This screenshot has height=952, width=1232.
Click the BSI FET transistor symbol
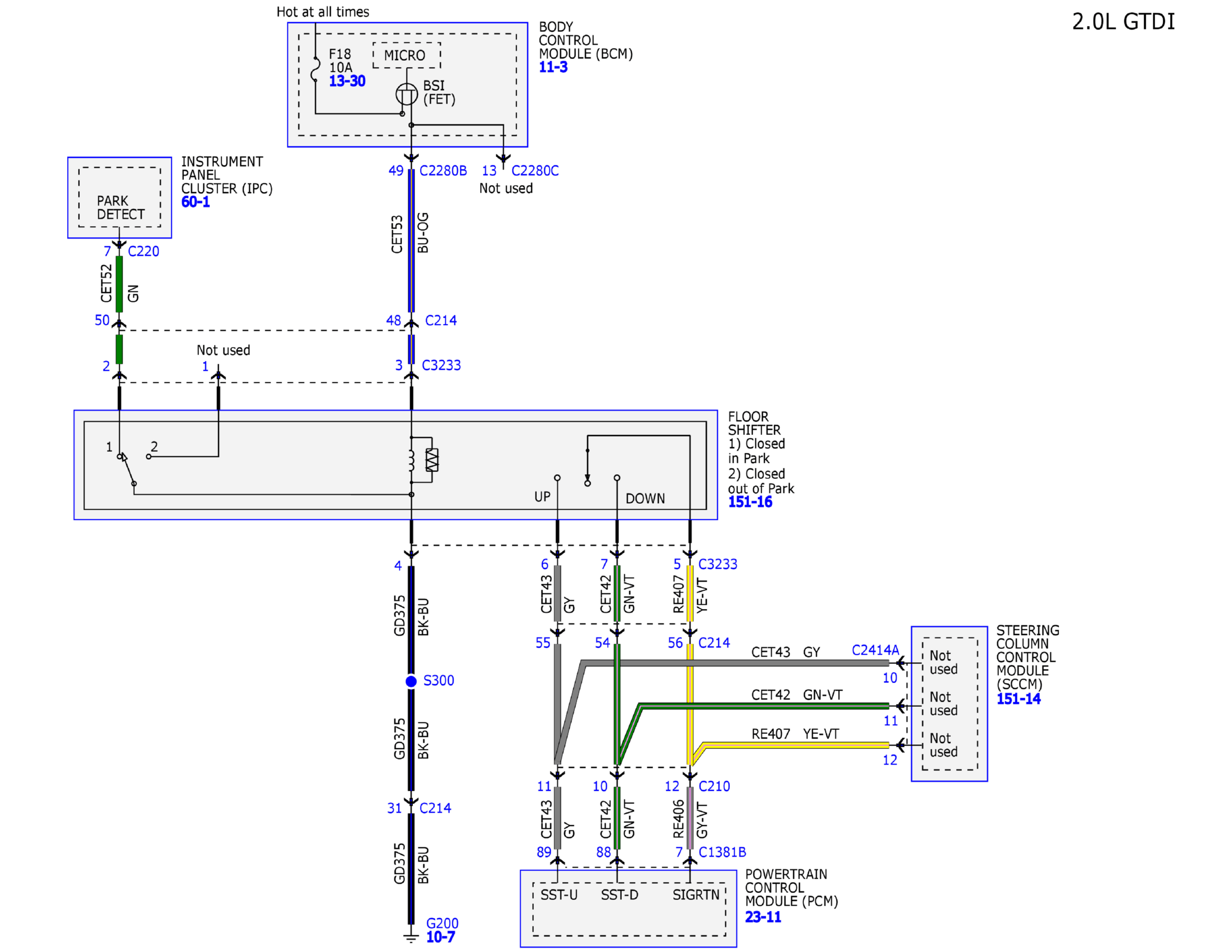[406, 94]
